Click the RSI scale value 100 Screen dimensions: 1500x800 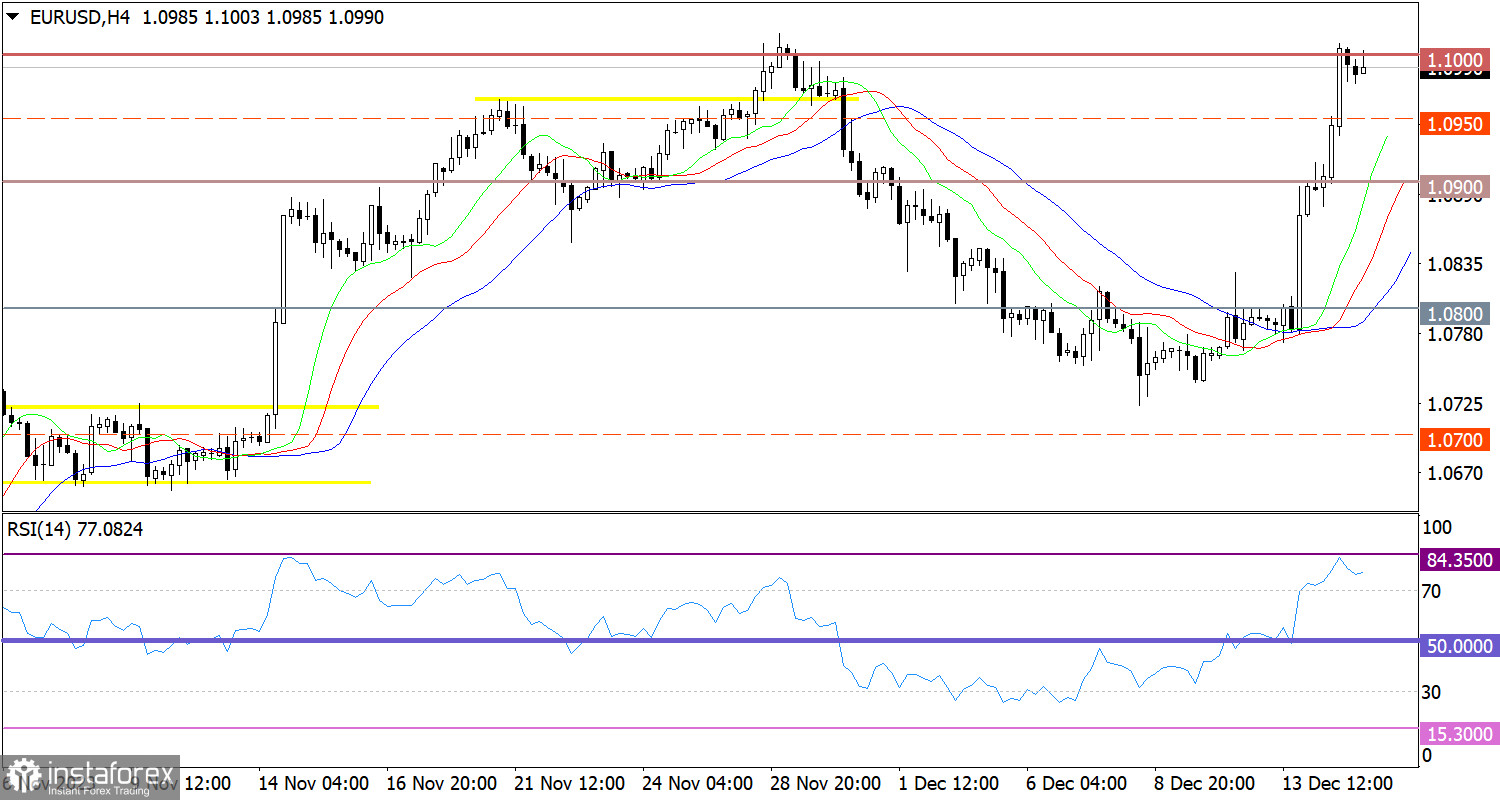[x=1435, y=526]
